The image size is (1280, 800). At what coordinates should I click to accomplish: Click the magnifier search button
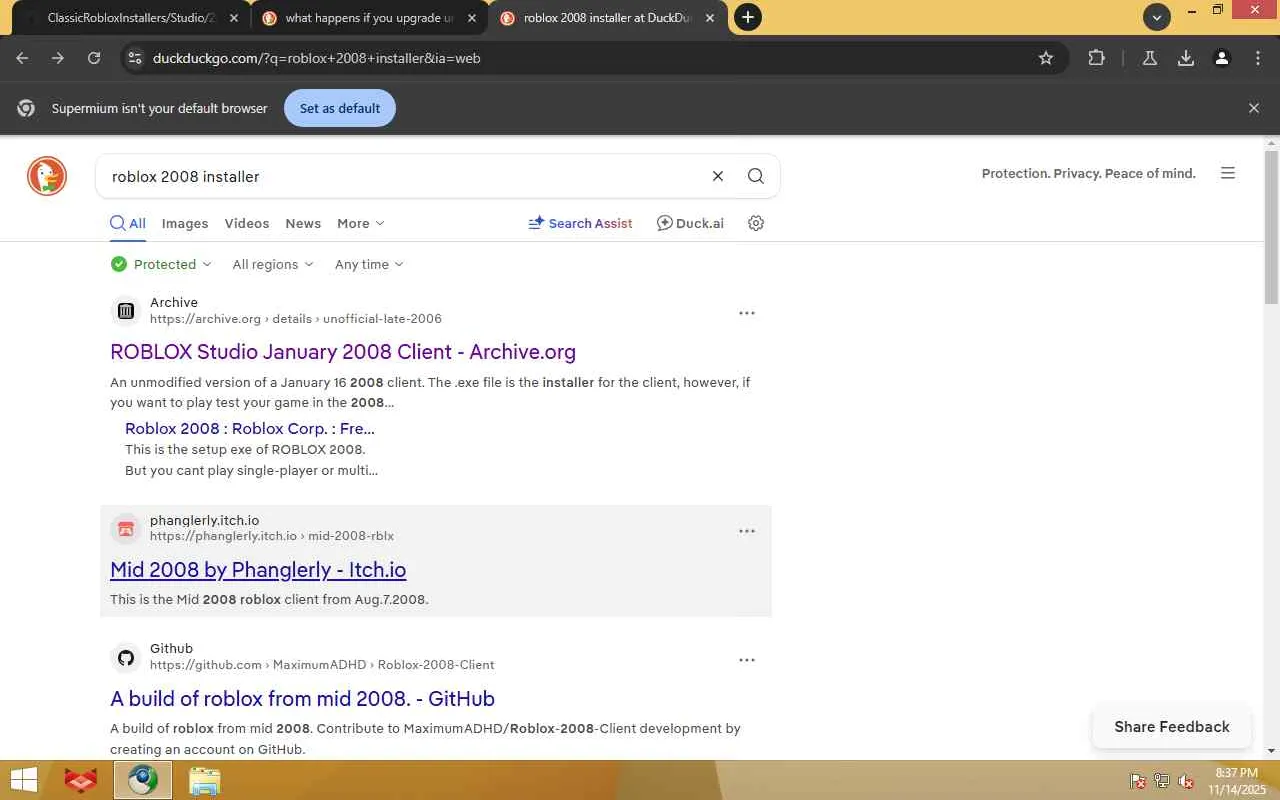[x=756, y=176]
